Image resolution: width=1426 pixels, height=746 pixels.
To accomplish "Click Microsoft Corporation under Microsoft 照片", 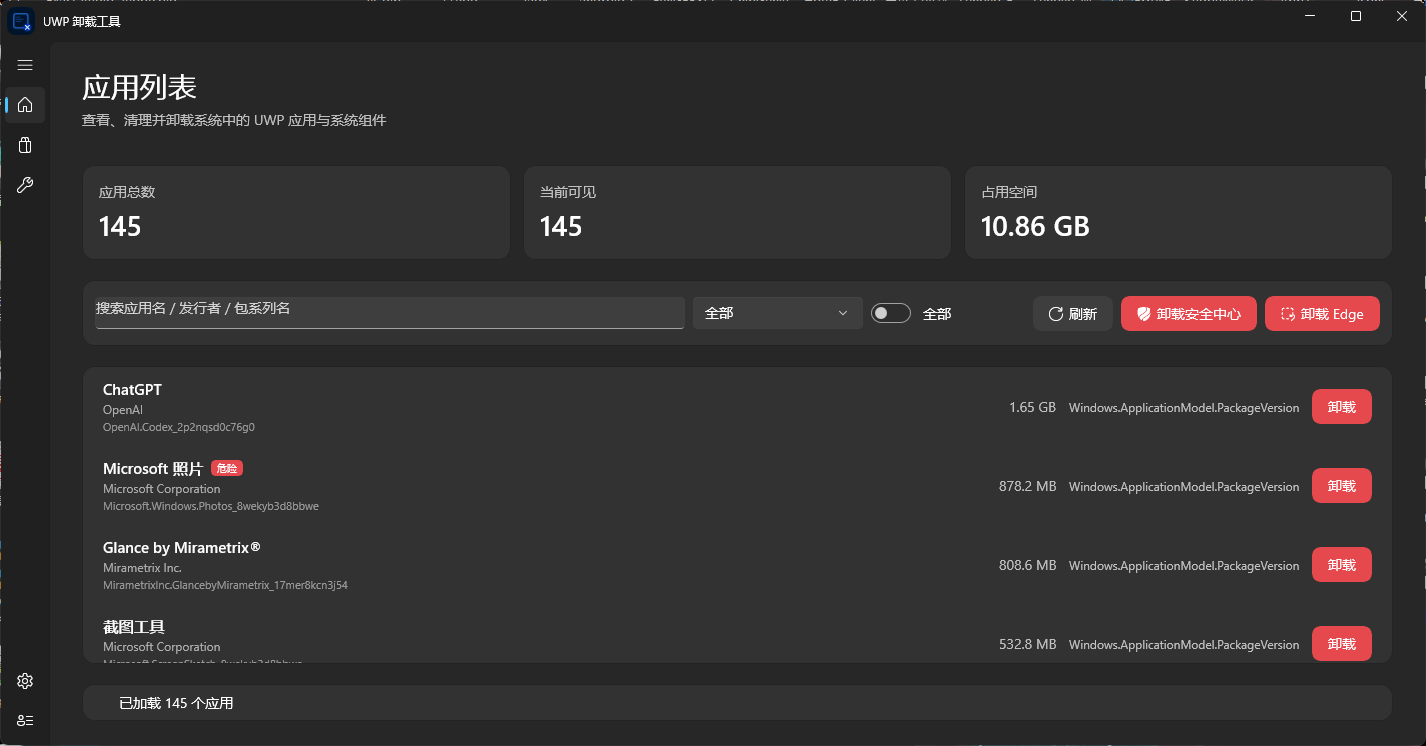I will click(x=162, y=489).
